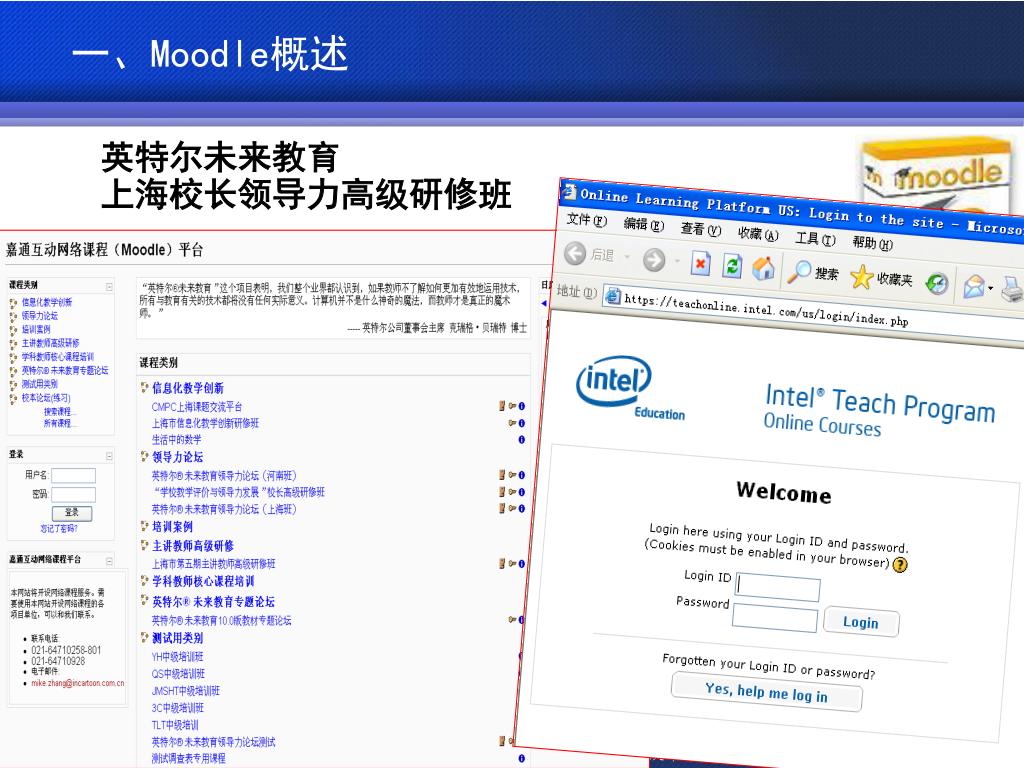Collapse the 登录 login block
Image resolution: width=1024 pixels, height=768 pixels.
(109, 455)
